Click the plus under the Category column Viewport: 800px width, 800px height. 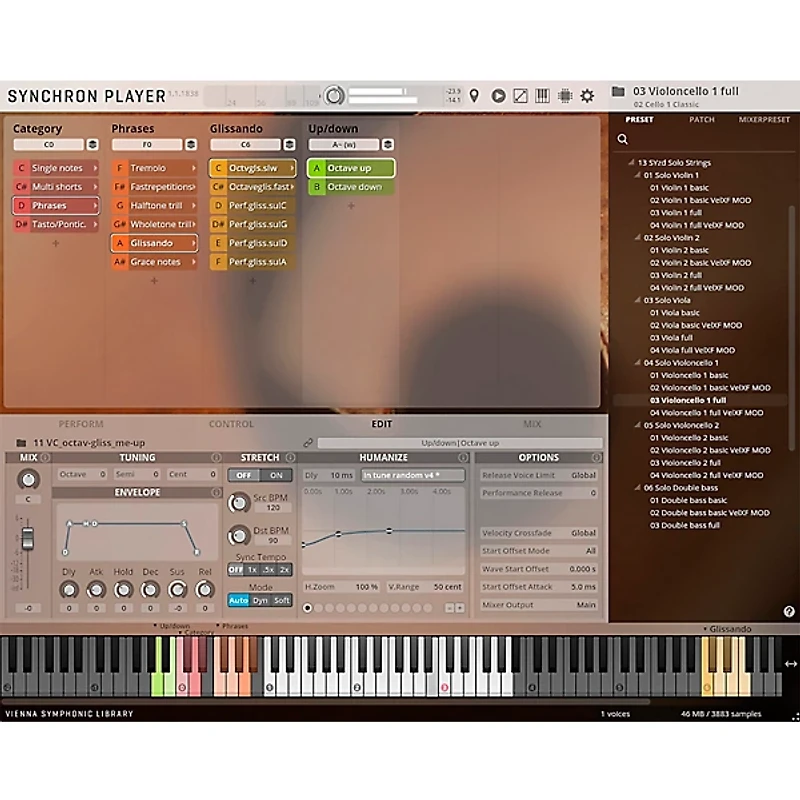[56, 243]
